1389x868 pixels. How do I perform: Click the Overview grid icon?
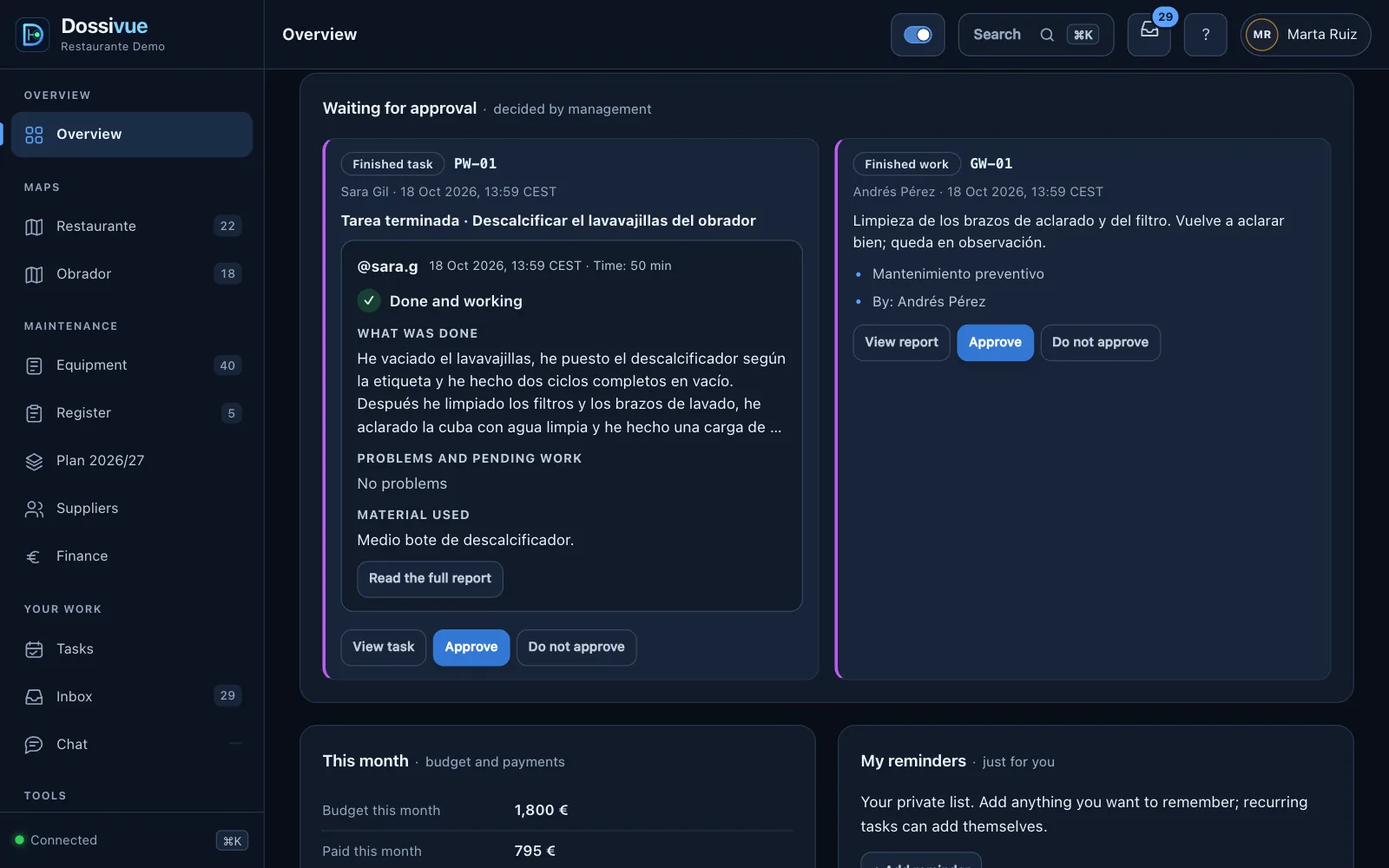click(34, 135)
